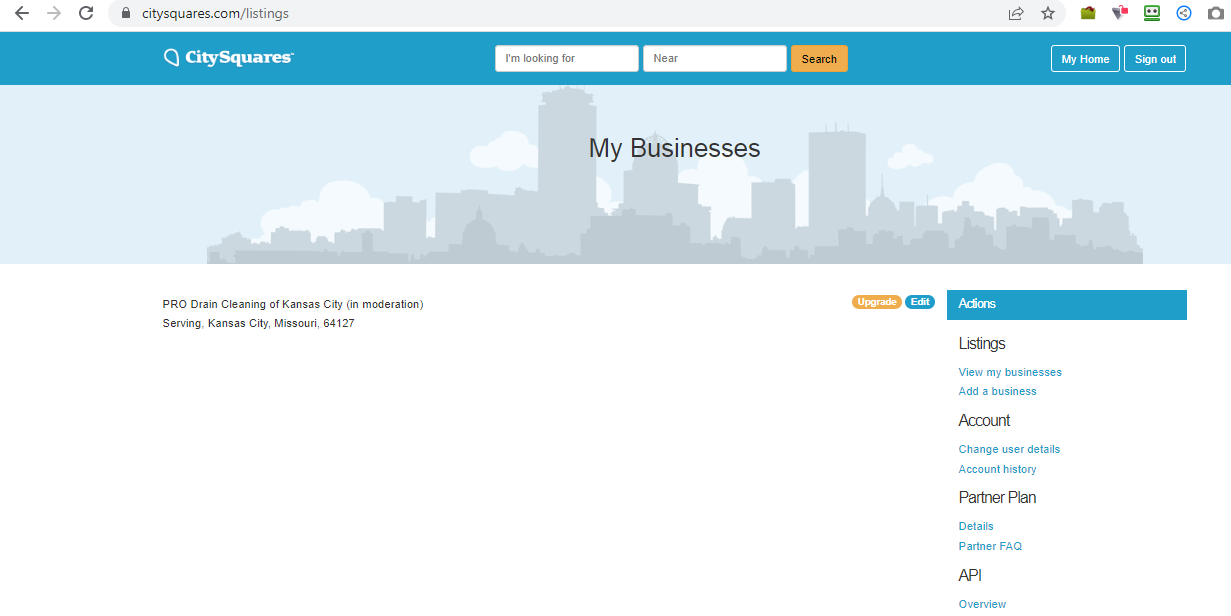Click the API section heading

click(970, 575)
